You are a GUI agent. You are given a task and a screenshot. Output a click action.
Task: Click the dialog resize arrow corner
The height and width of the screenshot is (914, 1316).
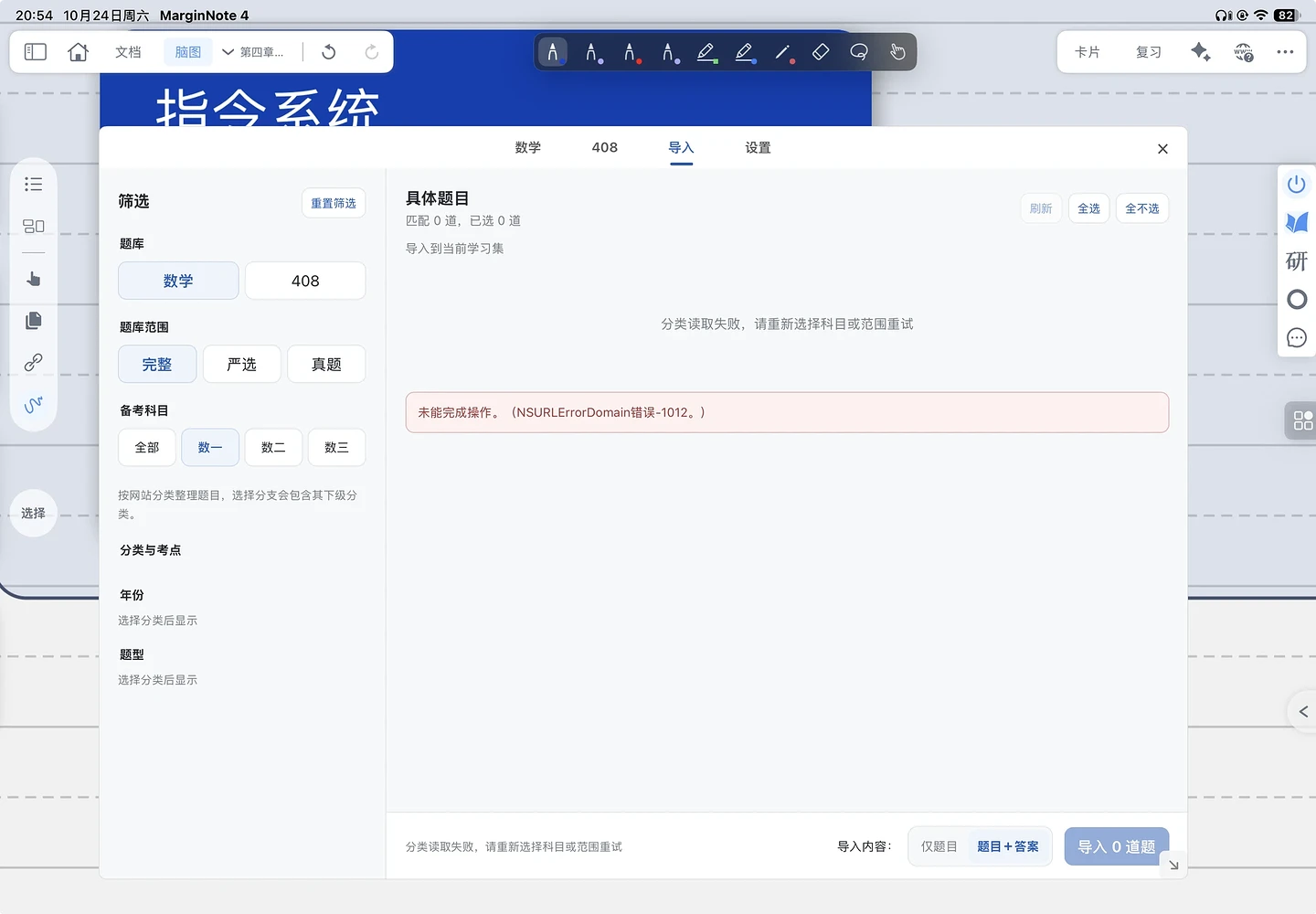tap(1173, 865)
